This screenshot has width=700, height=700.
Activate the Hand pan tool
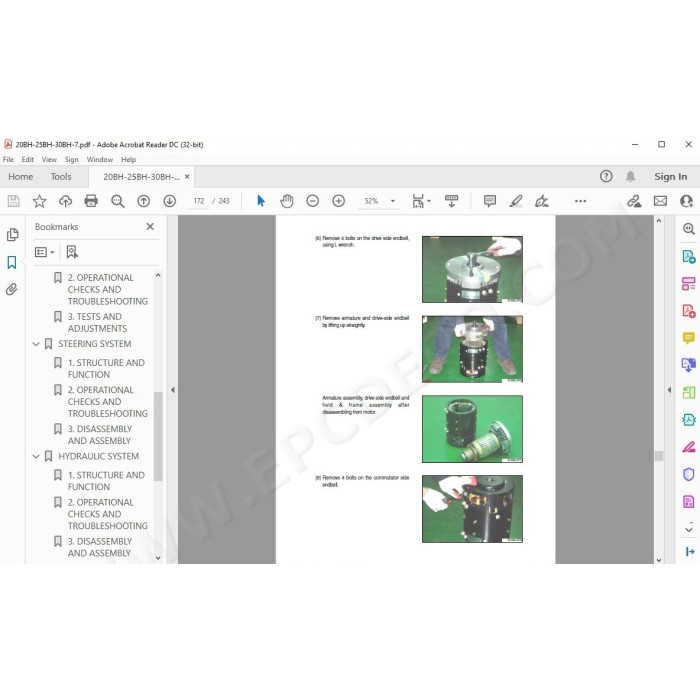[x=287, y=201]
